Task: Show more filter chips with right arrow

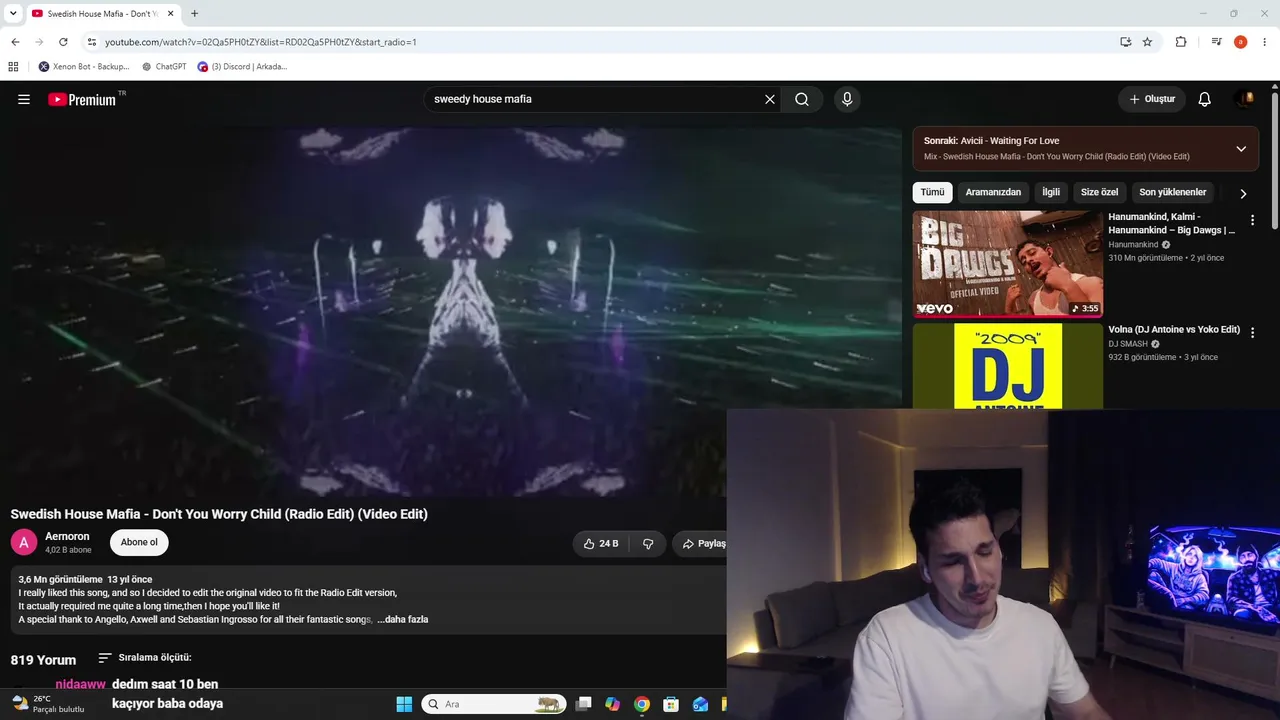Action: (1243, 193)
